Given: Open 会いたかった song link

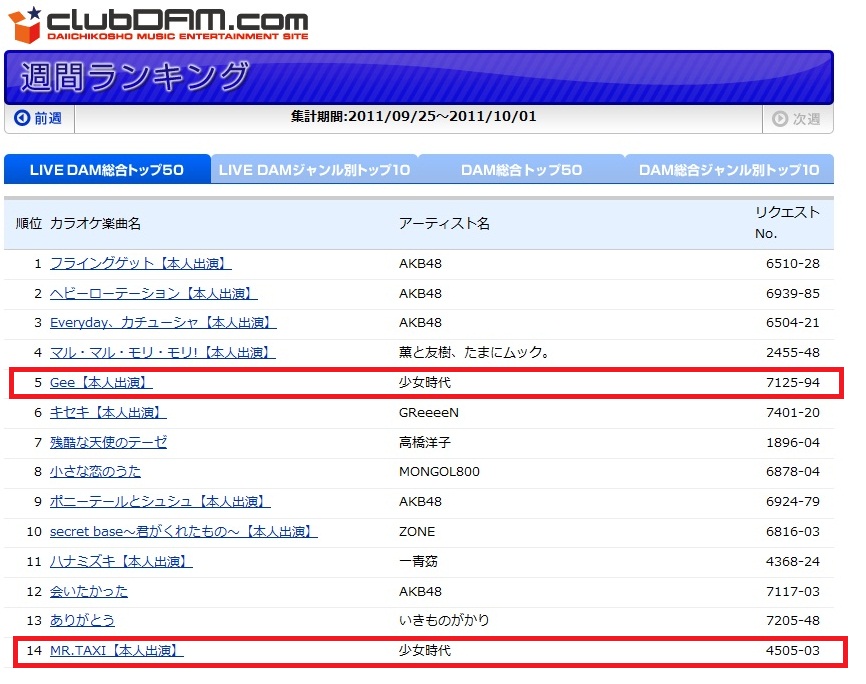Looking at the screenshot, I should pyautogui.click(x=88, y=591).
